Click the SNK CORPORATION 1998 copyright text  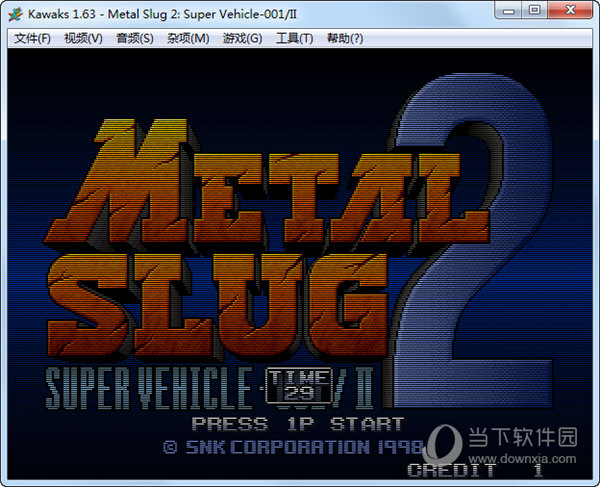click(x=293, y=447)
